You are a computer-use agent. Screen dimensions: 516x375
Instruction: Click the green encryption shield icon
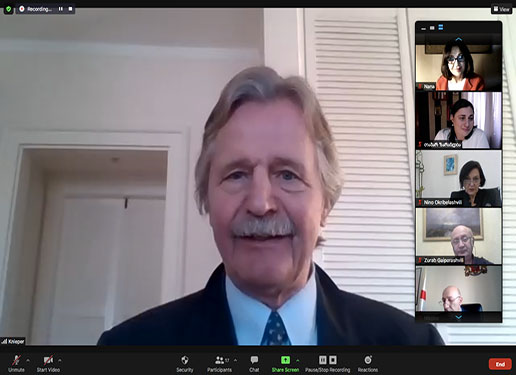pos(9,9)
